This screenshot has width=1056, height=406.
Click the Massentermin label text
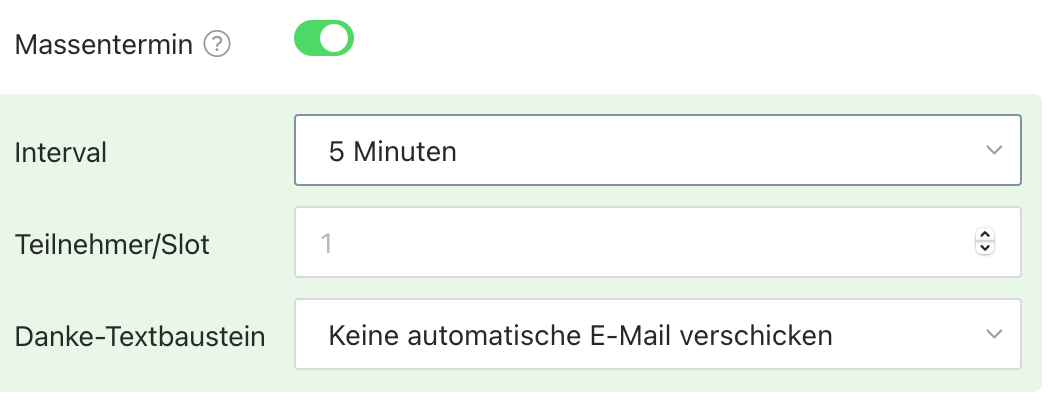pyautogui.click(x=104, y=45)
